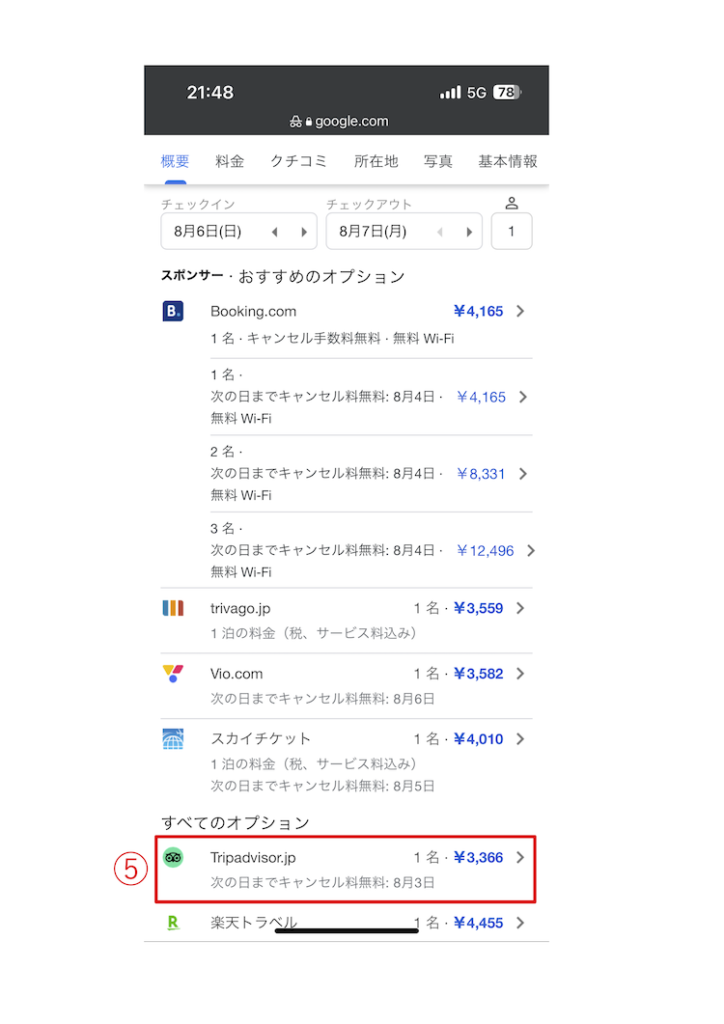Screen dimensions: 724x1024
Task: Click the Vio.com logo icon
Action: click(173, 673)
